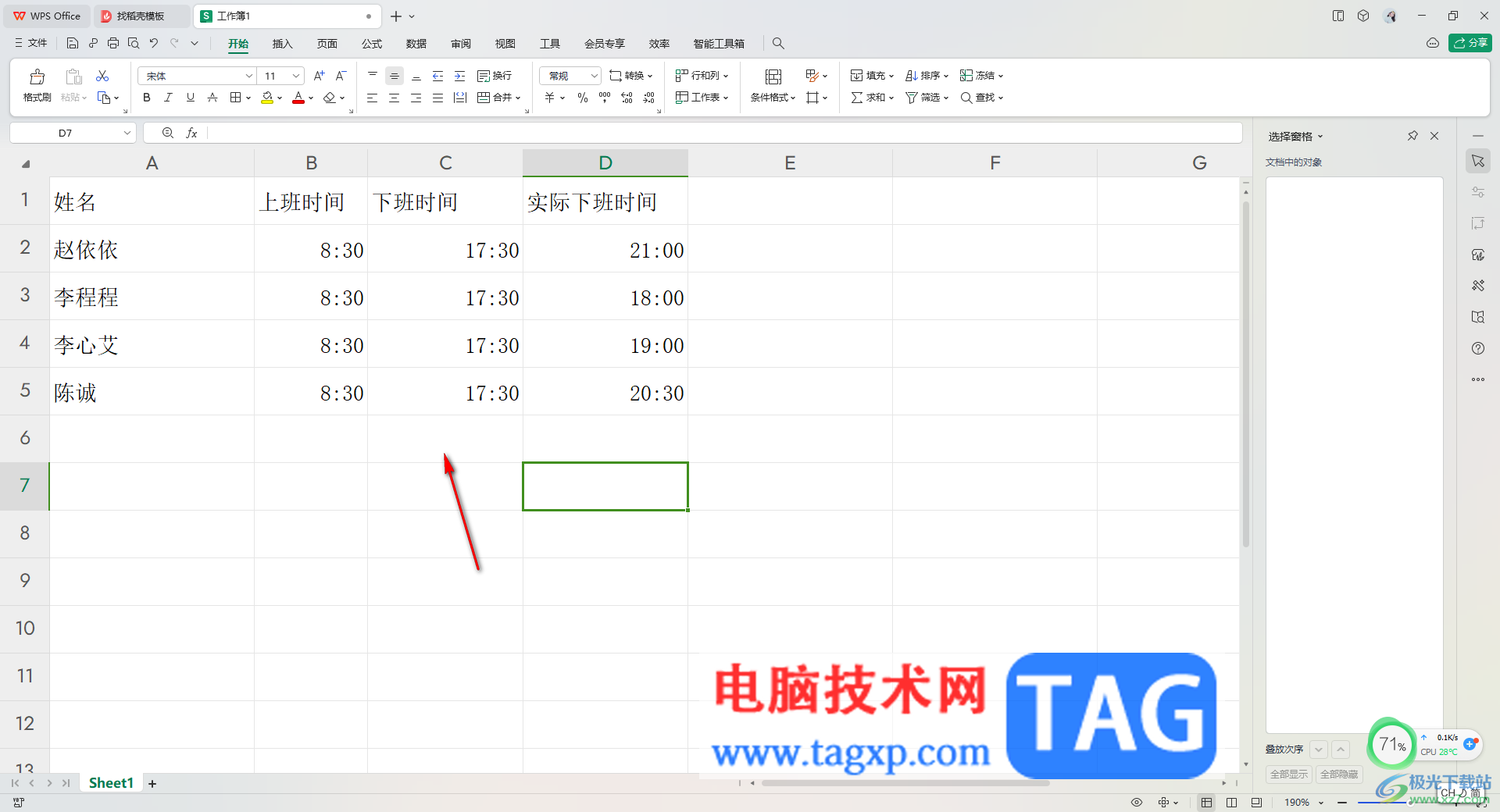Image resolution: width=1500 pixels, height=812 pixels.
Task: Open the number format dropdown (常规)
Action: tap(595, 76)
